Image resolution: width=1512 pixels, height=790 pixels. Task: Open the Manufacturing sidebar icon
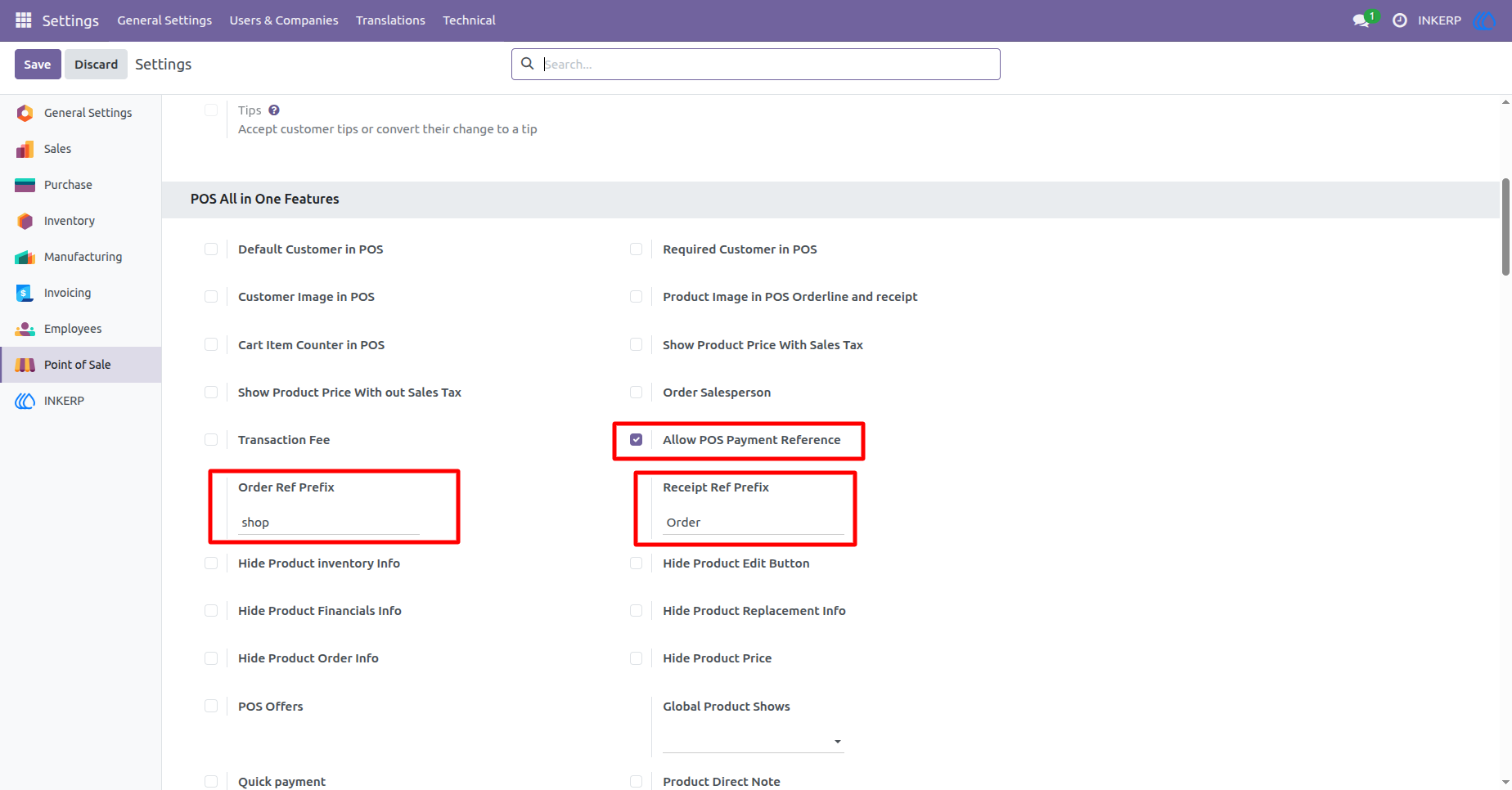tap(25, 257)
